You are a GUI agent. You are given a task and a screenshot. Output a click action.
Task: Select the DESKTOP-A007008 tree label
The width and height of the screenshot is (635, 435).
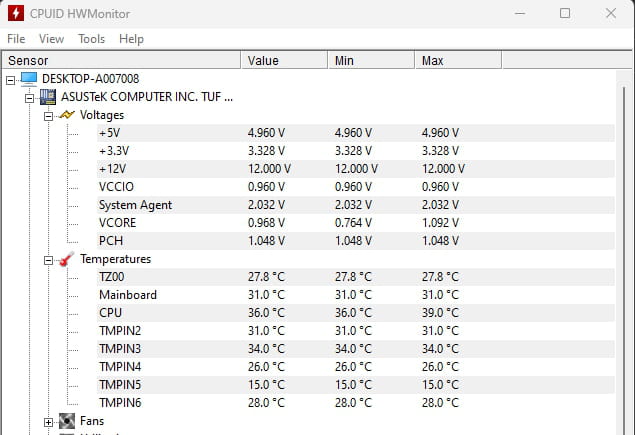pyautogui.click(x=91, y=79)
